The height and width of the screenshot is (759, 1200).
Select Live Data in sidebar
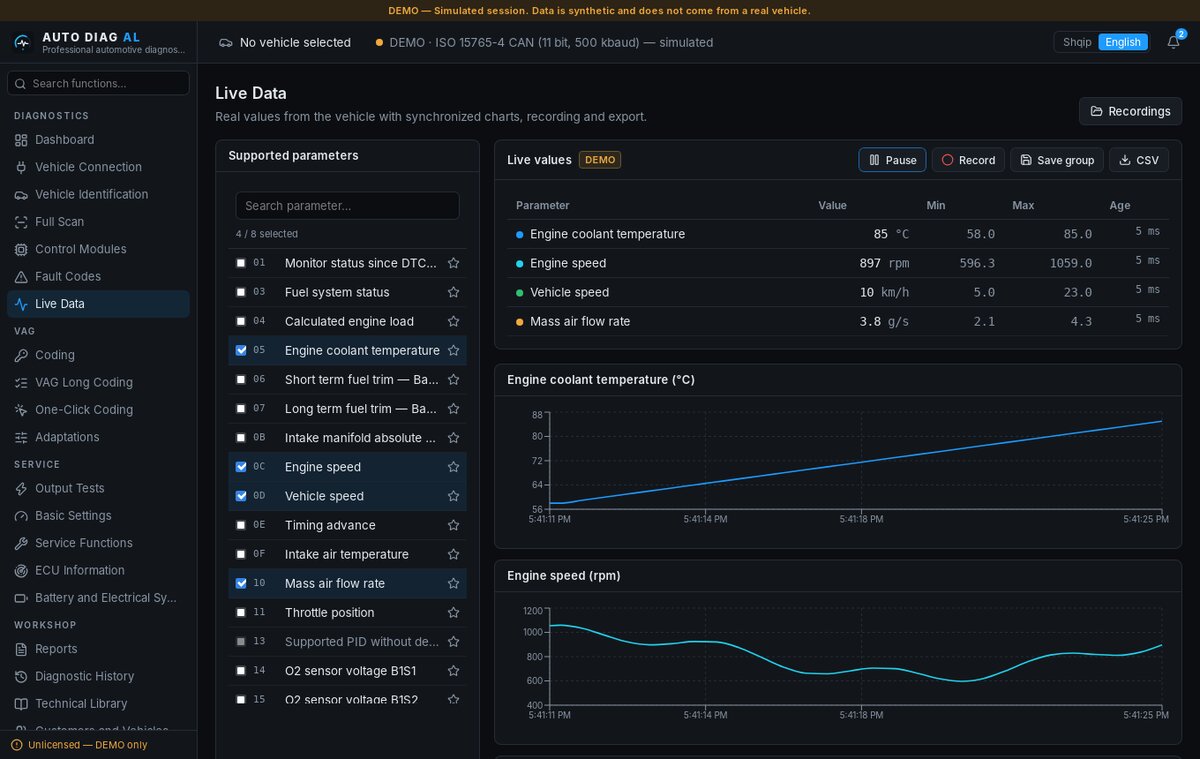(98, 304)
